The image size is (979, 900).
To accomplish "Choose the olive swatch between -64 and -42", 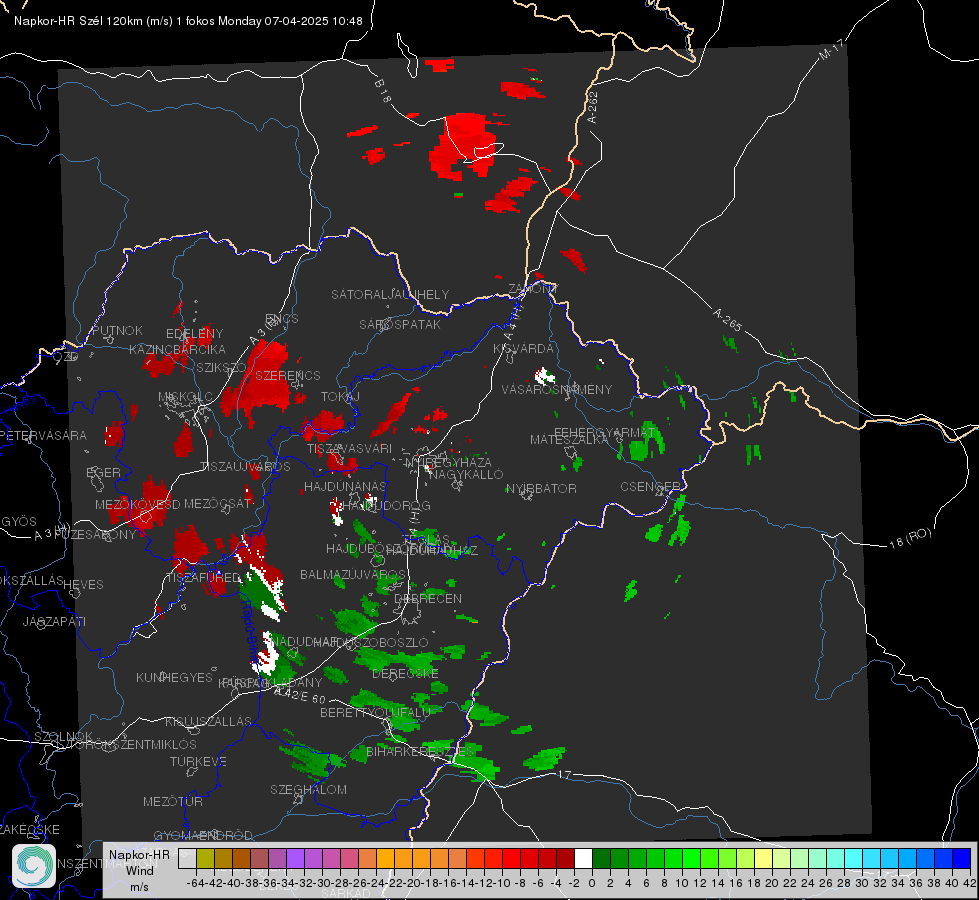I will 205,859.
